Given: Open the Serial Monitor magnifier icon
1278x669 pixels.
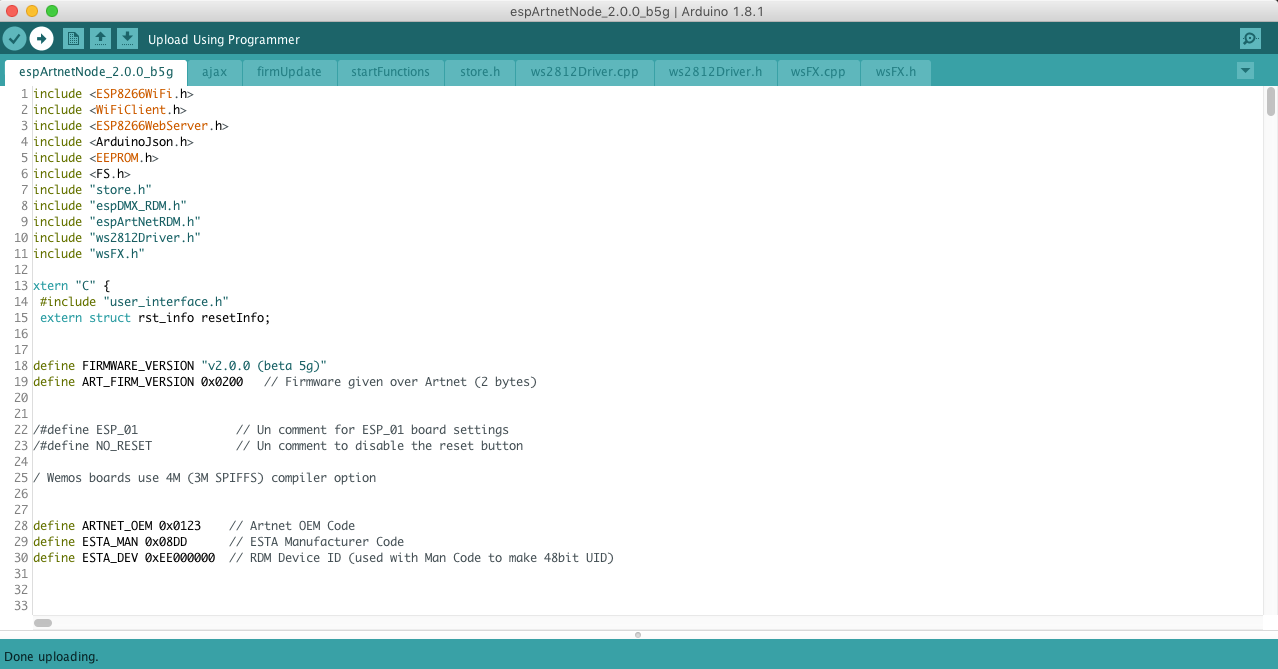Looking at the screenshot, I should (1250, 39).
